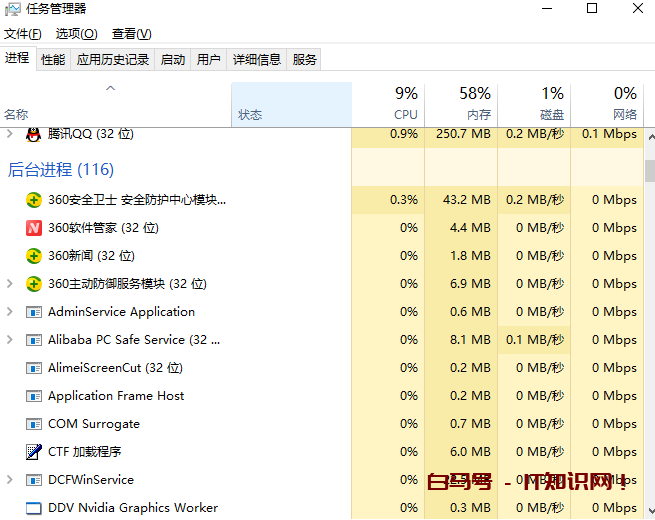Image resolution: width=655 pixels, height=520 pixels.
Task: Click the AdminService Application icon
Action: tap(34, 312)
